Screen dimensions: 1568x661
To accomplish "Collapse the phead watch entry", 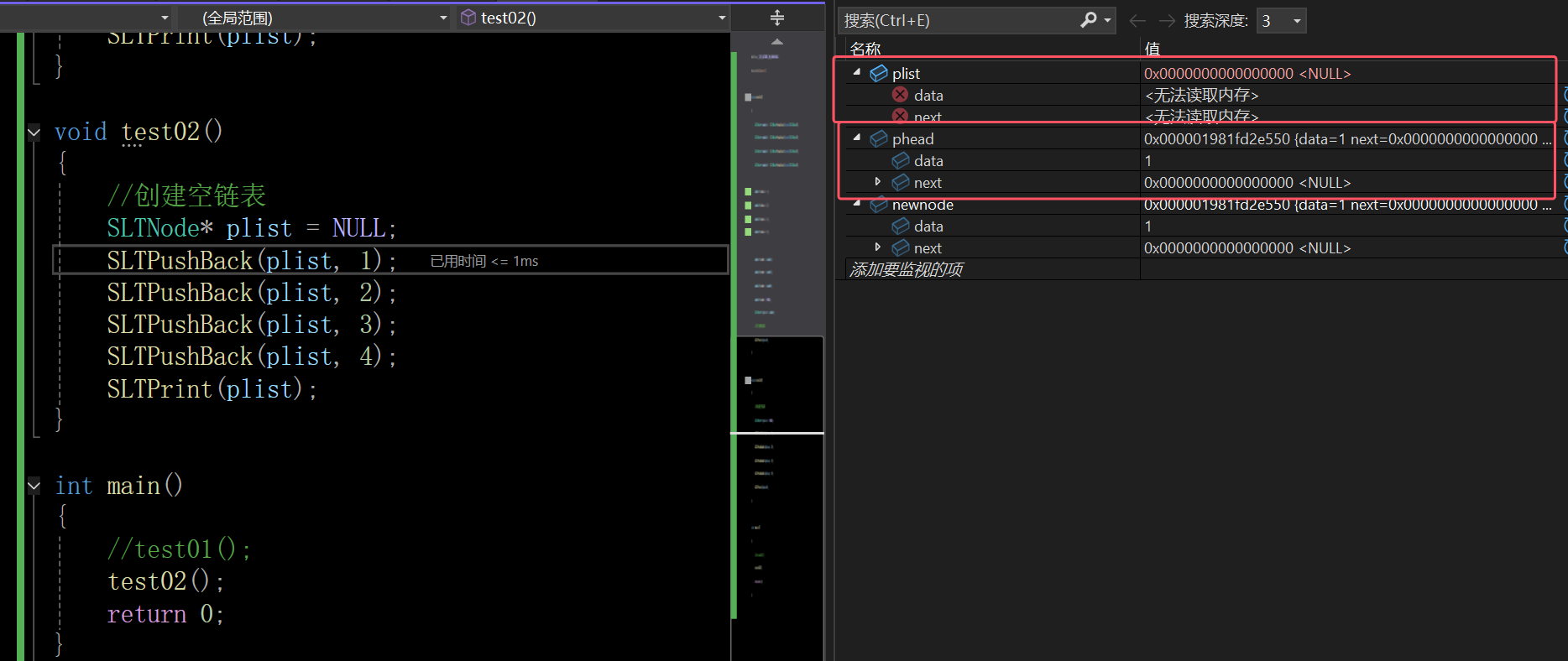I will [x=857, y=138].
